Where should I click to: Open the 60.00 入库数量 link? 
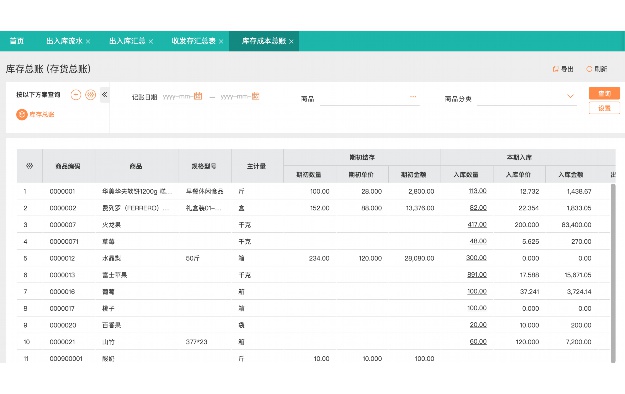tap(478, 342)
